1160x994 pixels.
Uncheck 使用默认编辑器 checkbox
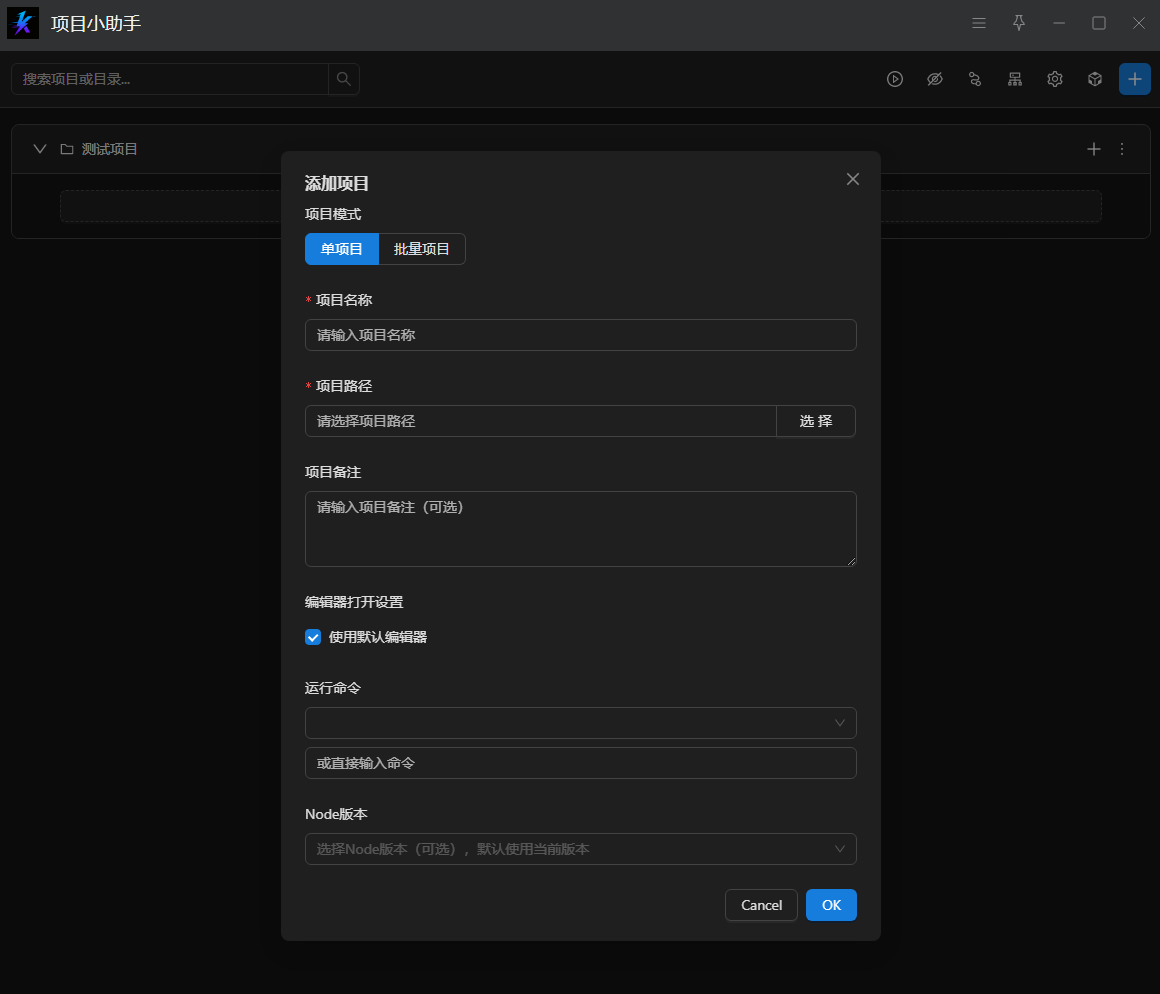[313, 637]
